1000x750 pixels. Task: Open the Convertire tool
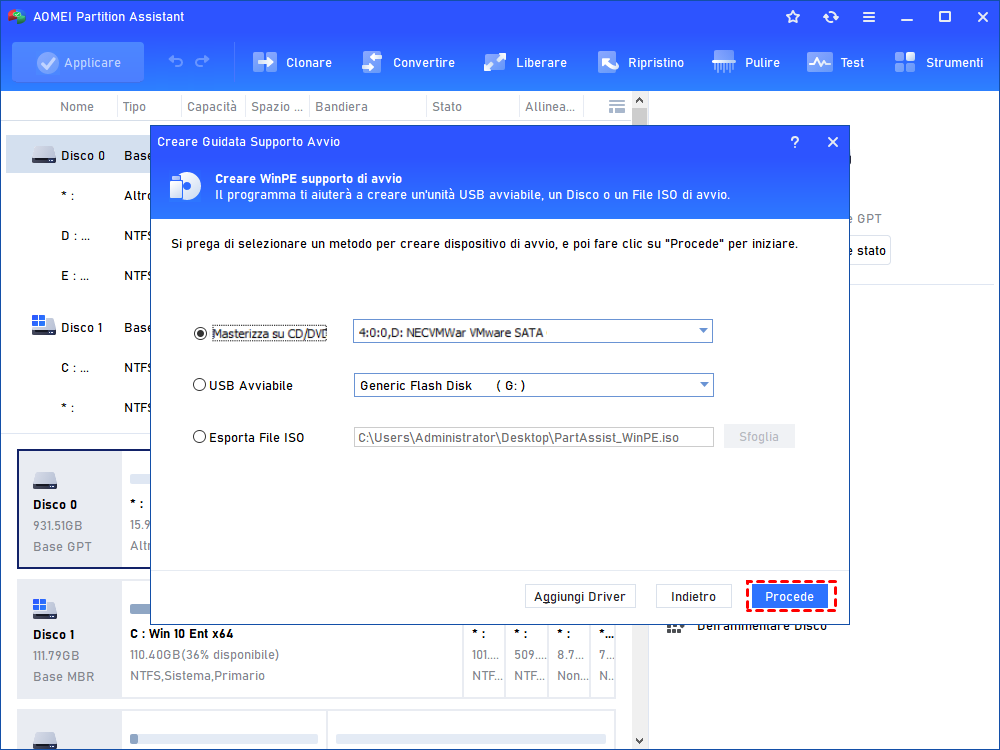click(x=408, y=62)
